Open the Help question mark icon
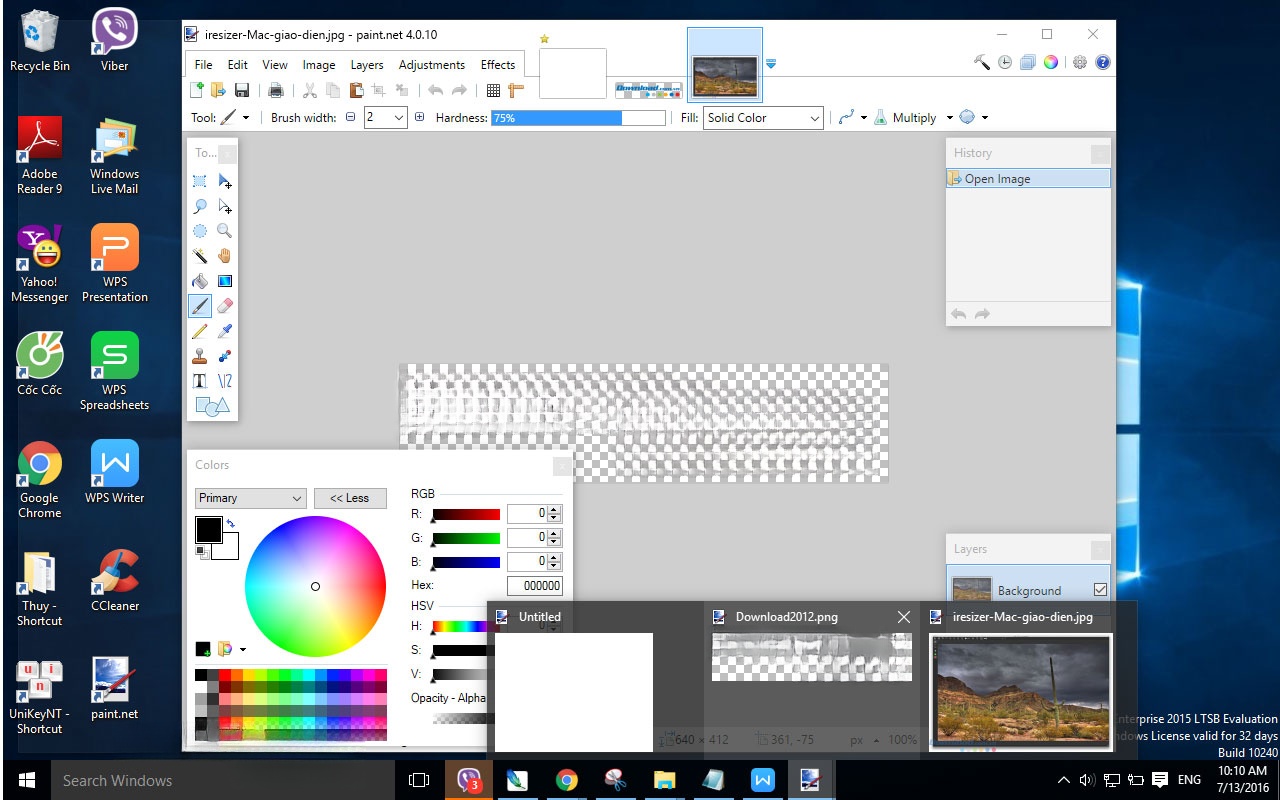Screen dimensions: 1280x800 click(1103, 62)
